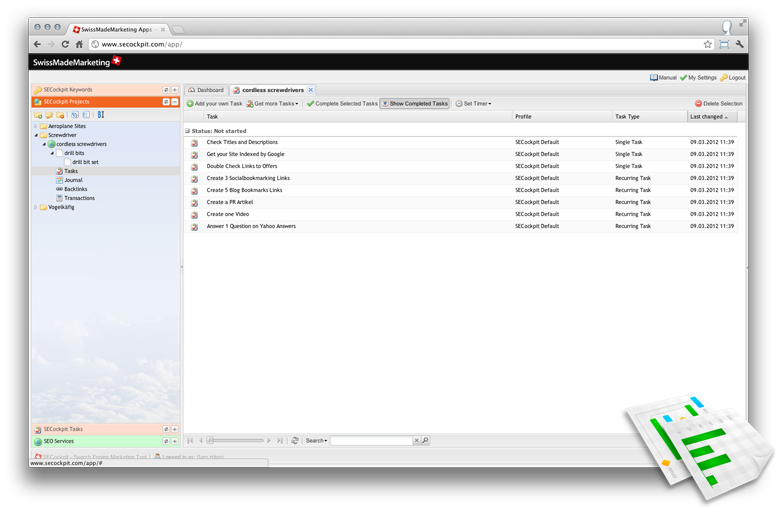Clear the search field with X

(x=417, y=440)
